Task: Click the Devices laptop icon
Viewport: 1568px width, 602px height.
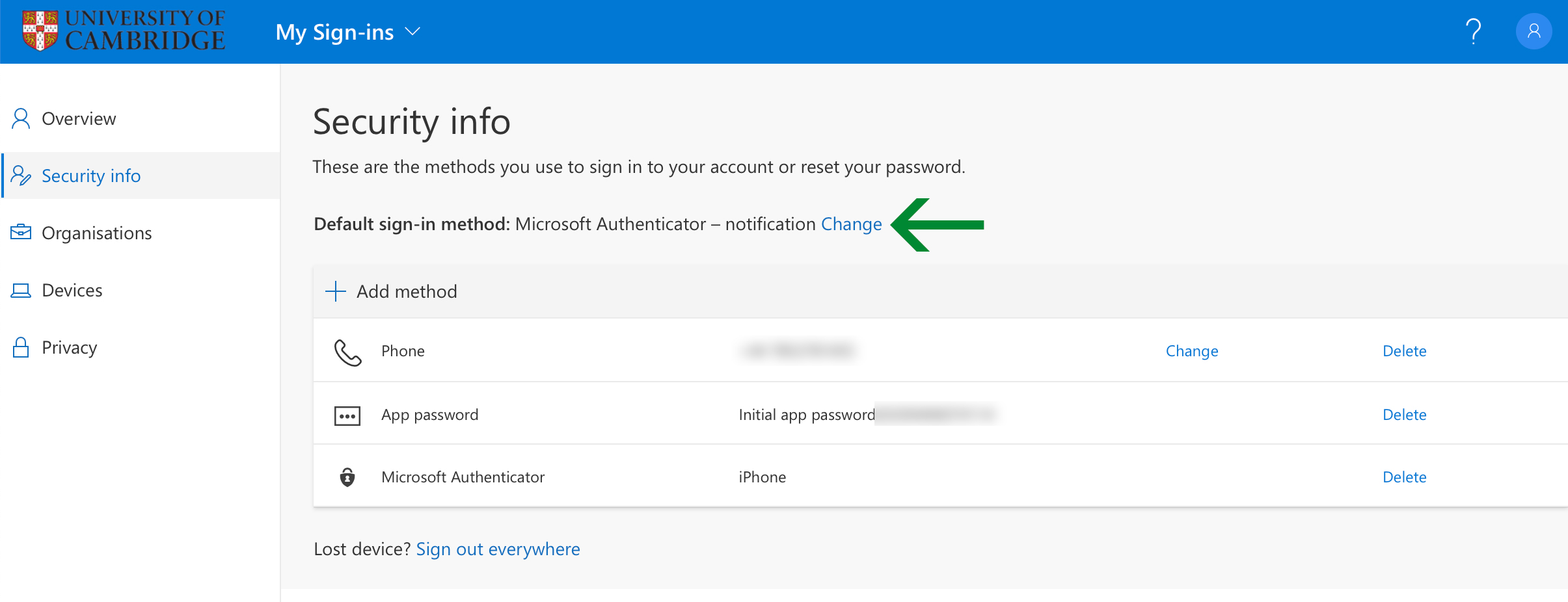Action: click(x=21, y=290)
